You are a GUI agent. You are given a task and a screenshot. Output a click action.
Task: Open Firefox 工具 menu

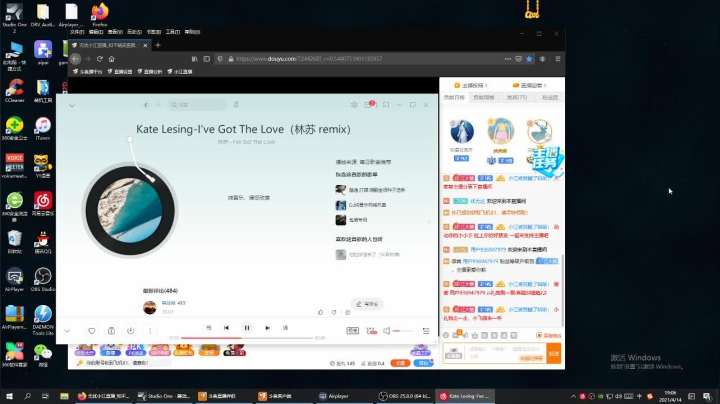[x=173, y=32]
